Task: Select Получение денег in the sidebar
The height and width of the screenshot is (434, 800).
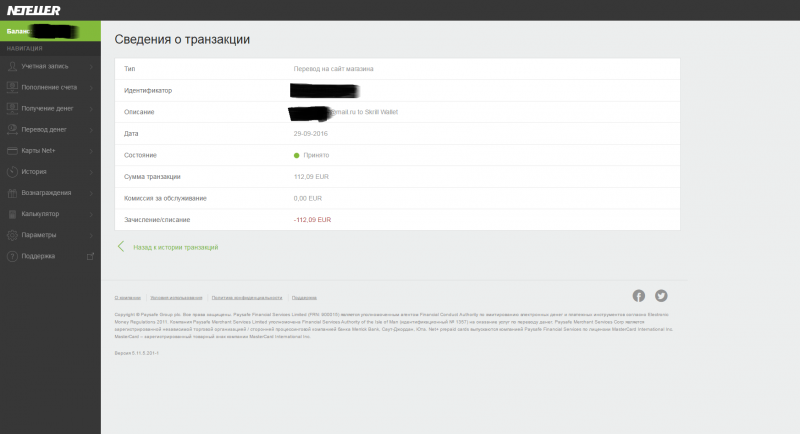Action: tap(46, 108)
